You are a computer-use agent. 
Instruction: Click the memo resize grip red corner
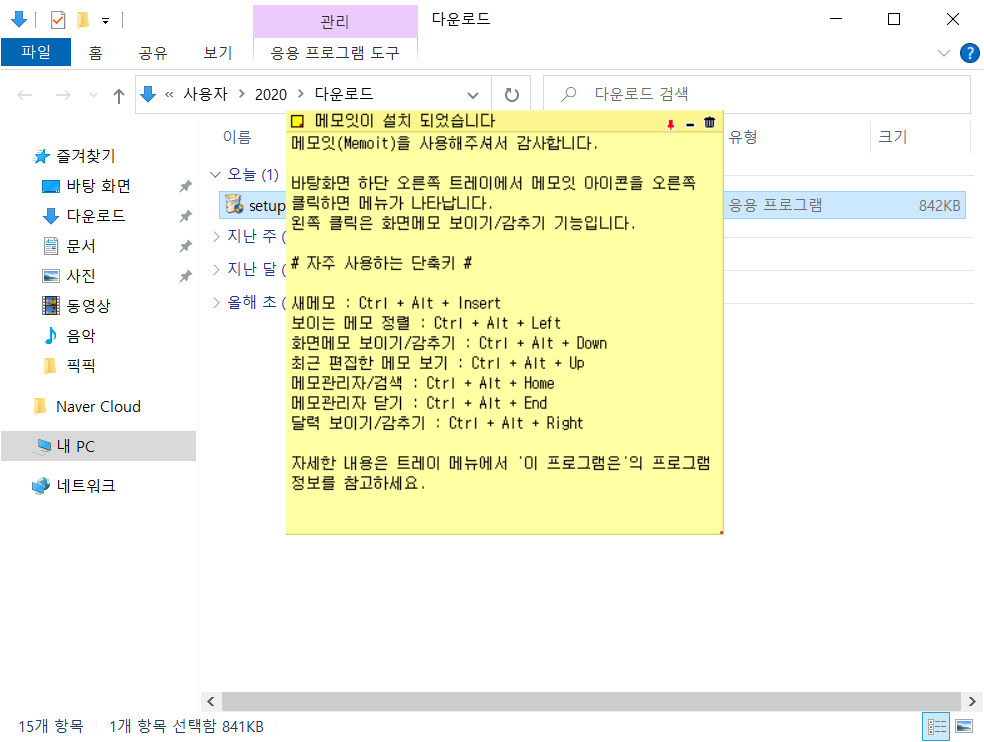click(x=721, y=532)
